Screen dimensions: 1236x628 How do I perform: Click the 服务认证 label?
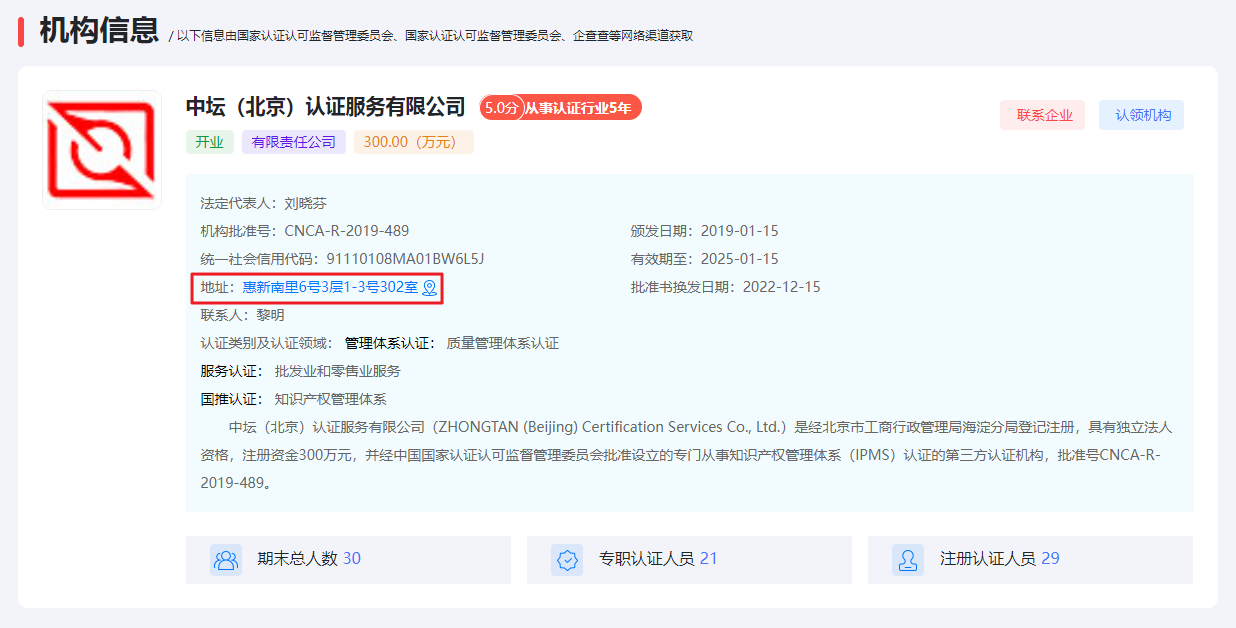click(230, 371)
